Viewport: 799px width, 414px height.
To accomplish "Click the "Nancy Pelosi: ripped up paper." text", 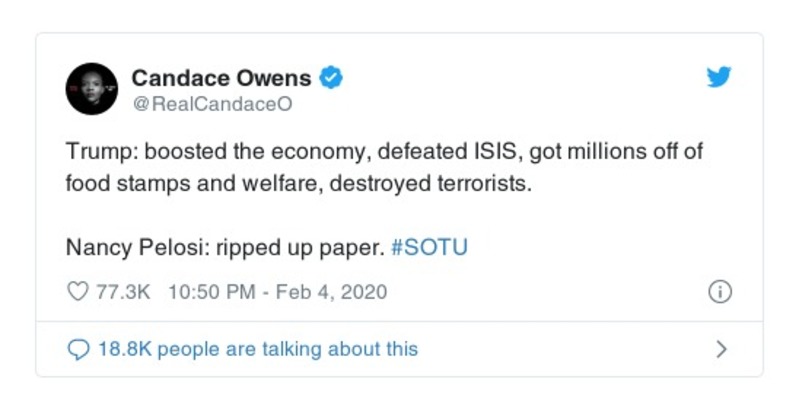I will coord(224,246).
